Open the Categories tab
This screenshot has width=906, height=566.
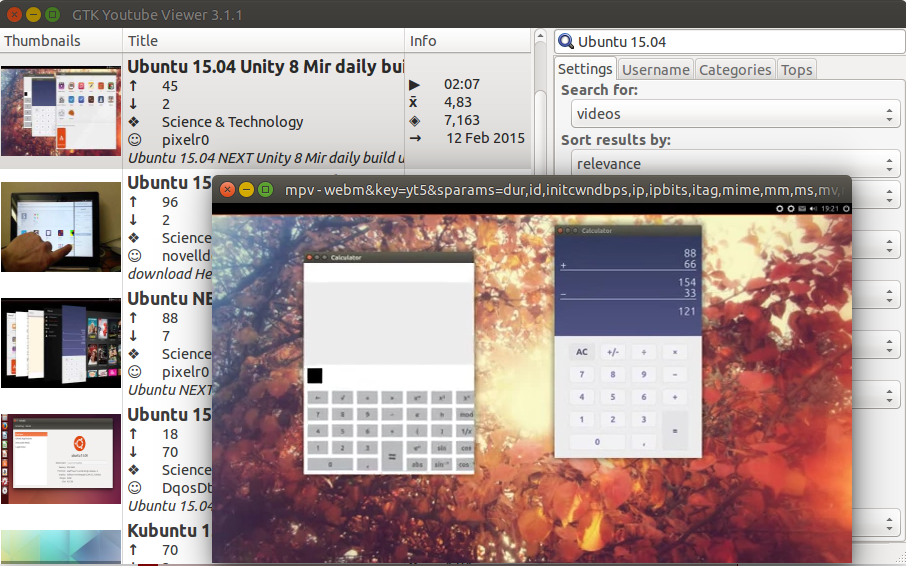[735, 70]
